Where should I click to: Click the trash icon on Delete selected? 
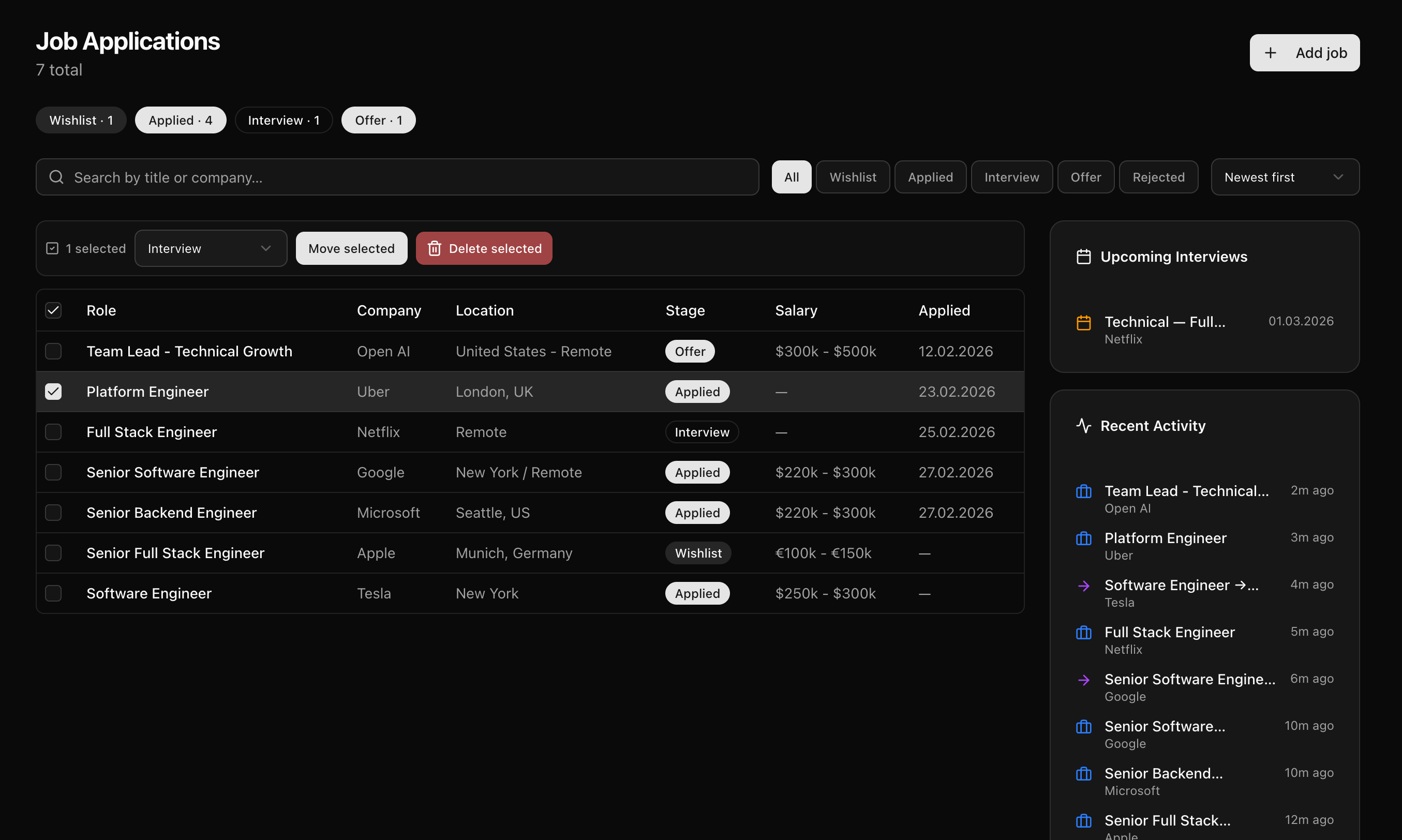434,248
